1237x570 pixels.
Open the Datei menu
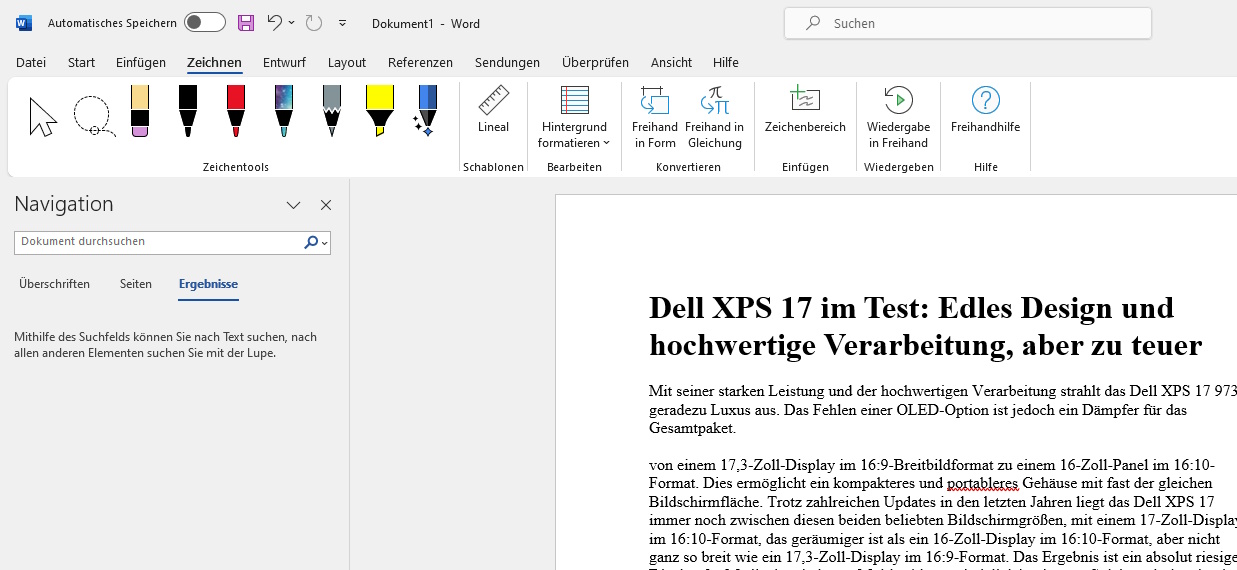31,62
